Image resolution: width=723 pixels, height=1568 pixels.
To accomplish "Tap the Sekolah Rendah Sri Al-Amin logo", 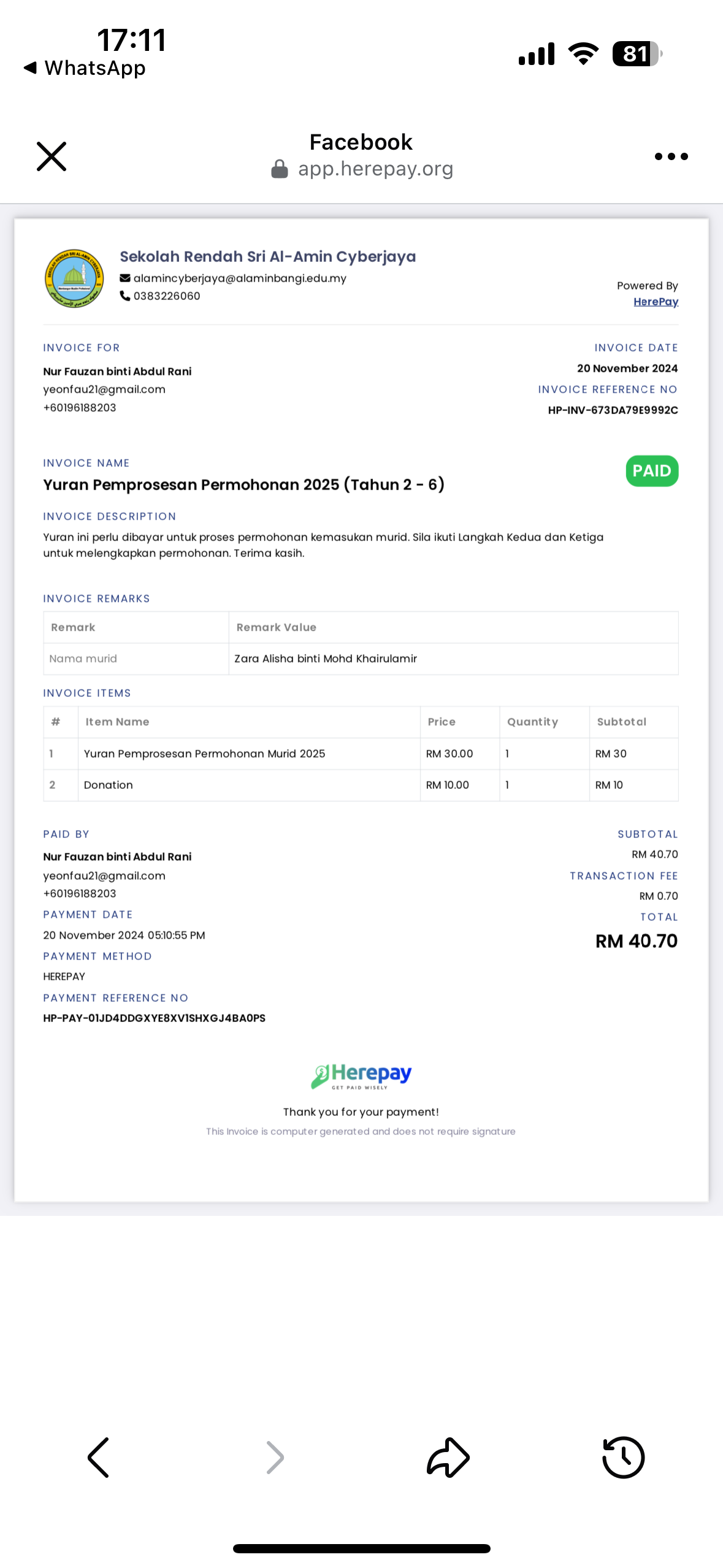I will [74, 278].
